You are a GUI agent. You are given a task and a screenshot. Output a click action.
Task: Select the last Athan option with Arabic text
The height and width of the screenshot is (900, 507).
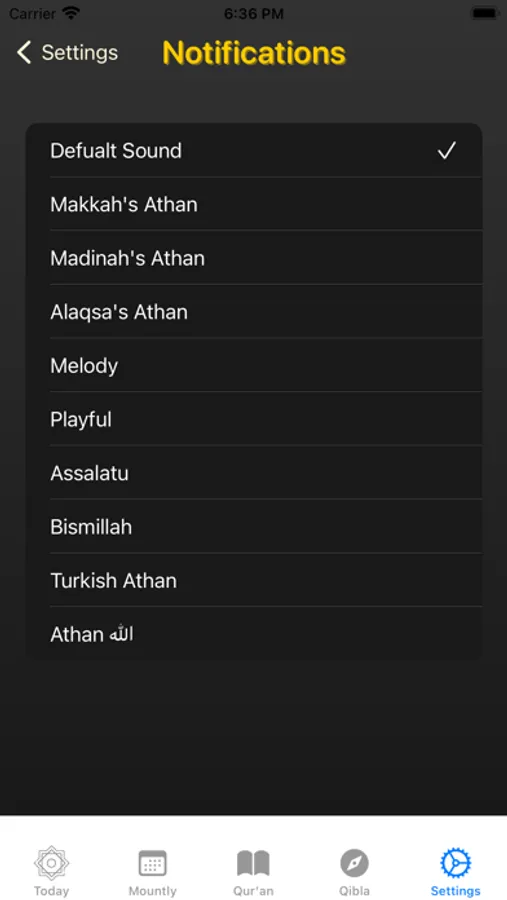[x=253, y=634]
